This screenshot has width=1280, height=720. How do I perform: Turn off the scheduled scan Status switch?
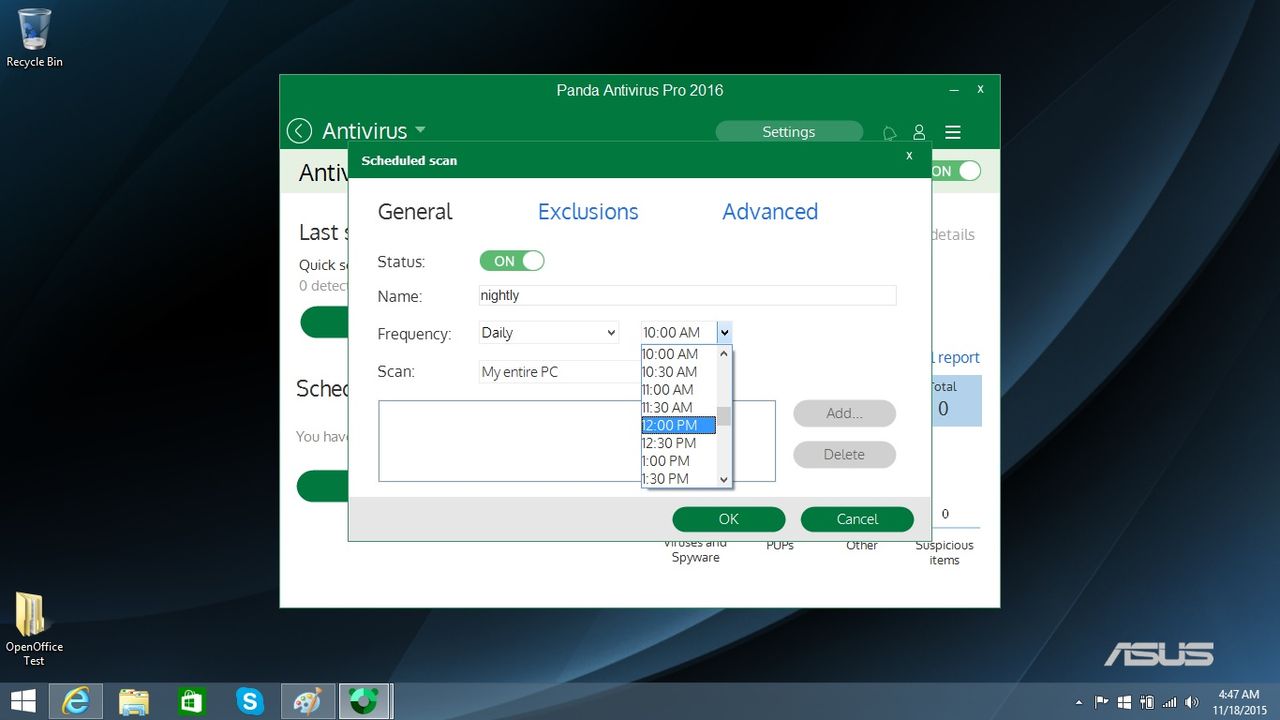pos(512,261)
